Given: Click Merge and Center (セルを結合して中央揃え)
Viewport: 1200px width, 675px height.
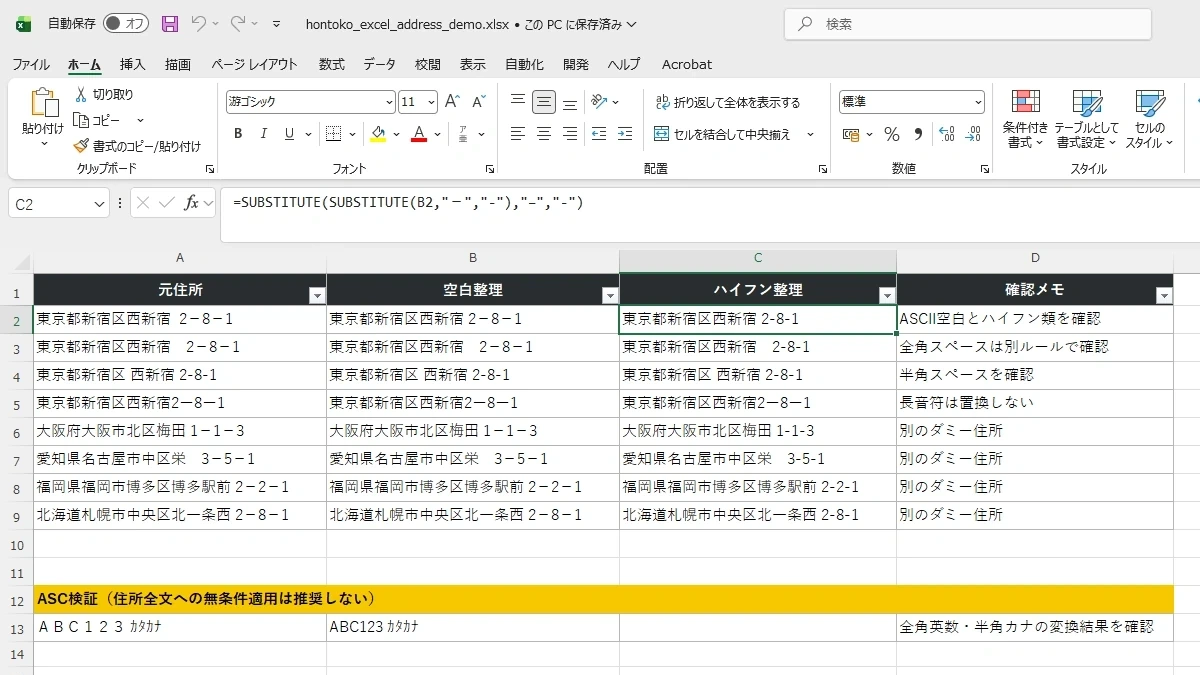Looking at the screenshot, I should coord(722,134).
